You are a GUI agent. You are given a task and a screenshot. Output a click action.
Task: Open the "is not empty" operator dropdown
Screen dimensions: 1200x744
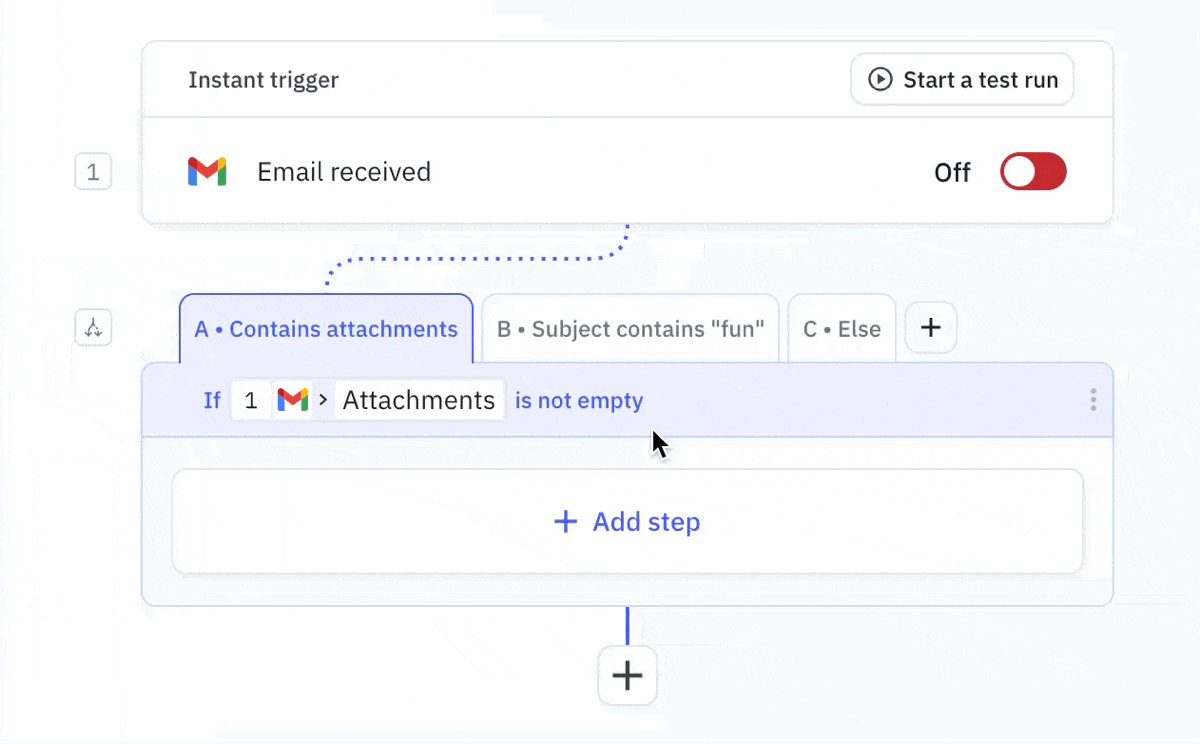click(x=579, y=400)
